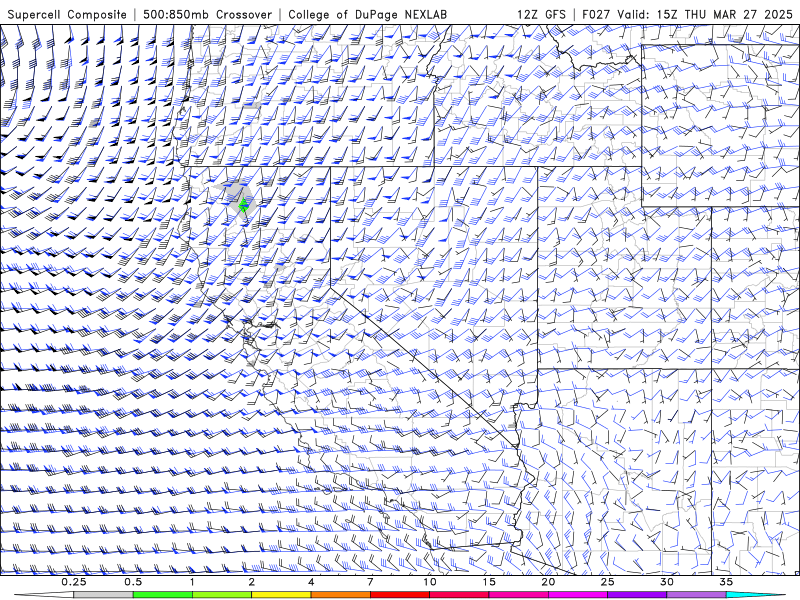
Task: Click the lime color bar segment (1–2)
Action: point(222,595)
